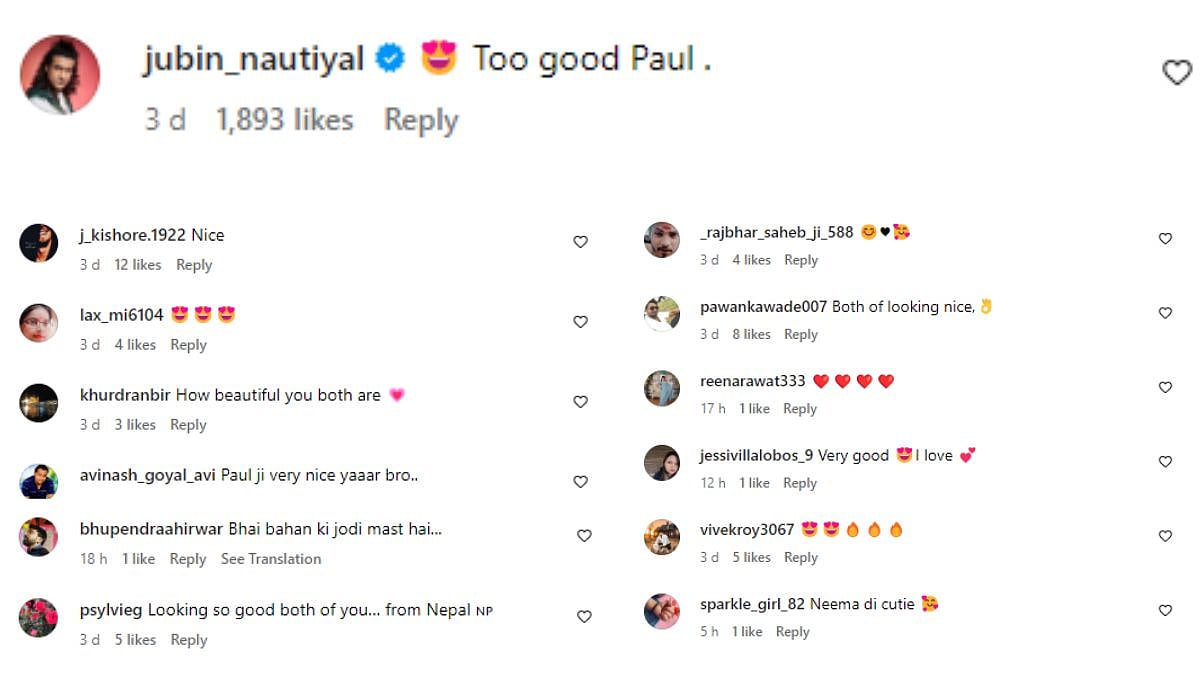Reply to jubin_nautiyal's comment
Screen dimensions: 1200x675
(x=421, y=120)
